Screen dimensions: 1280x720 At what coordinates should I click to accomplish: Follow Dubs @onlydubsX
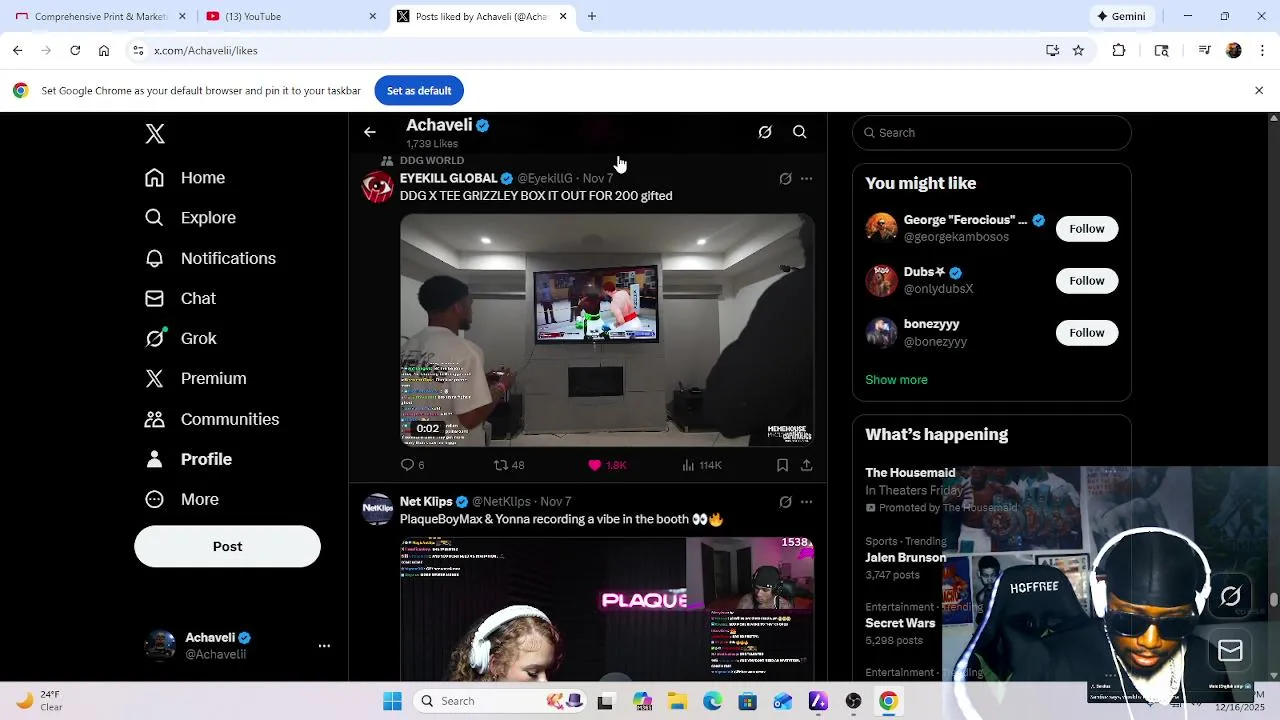click(x=1087, y=281)
